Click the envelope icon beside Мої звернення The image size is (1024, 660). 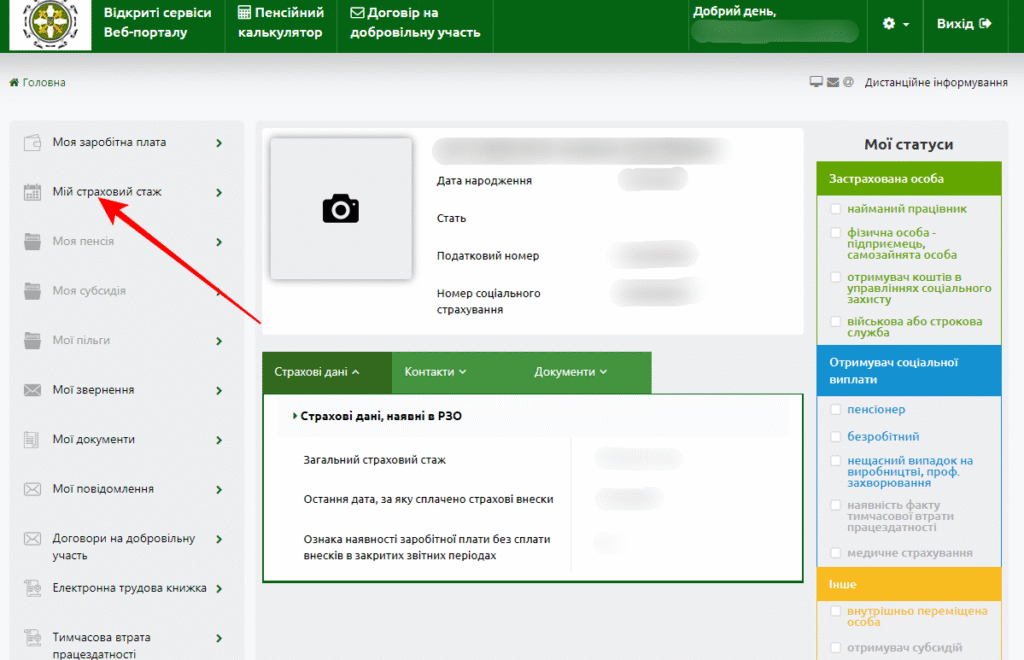click(32, 390)
